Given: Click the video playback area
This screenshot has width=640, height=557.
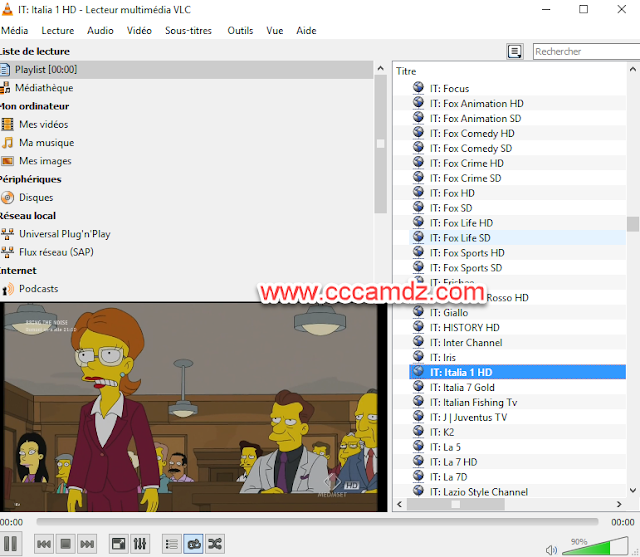Looking at the screenshot, I should (x=191, y=407).
